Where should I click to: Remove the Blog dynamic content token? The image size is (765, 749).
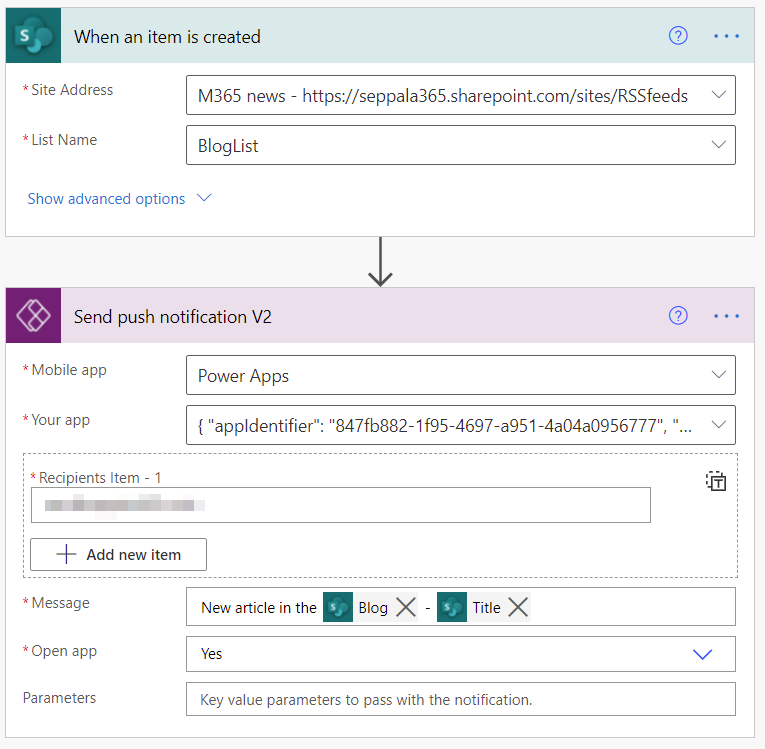(x=405, y=607)
